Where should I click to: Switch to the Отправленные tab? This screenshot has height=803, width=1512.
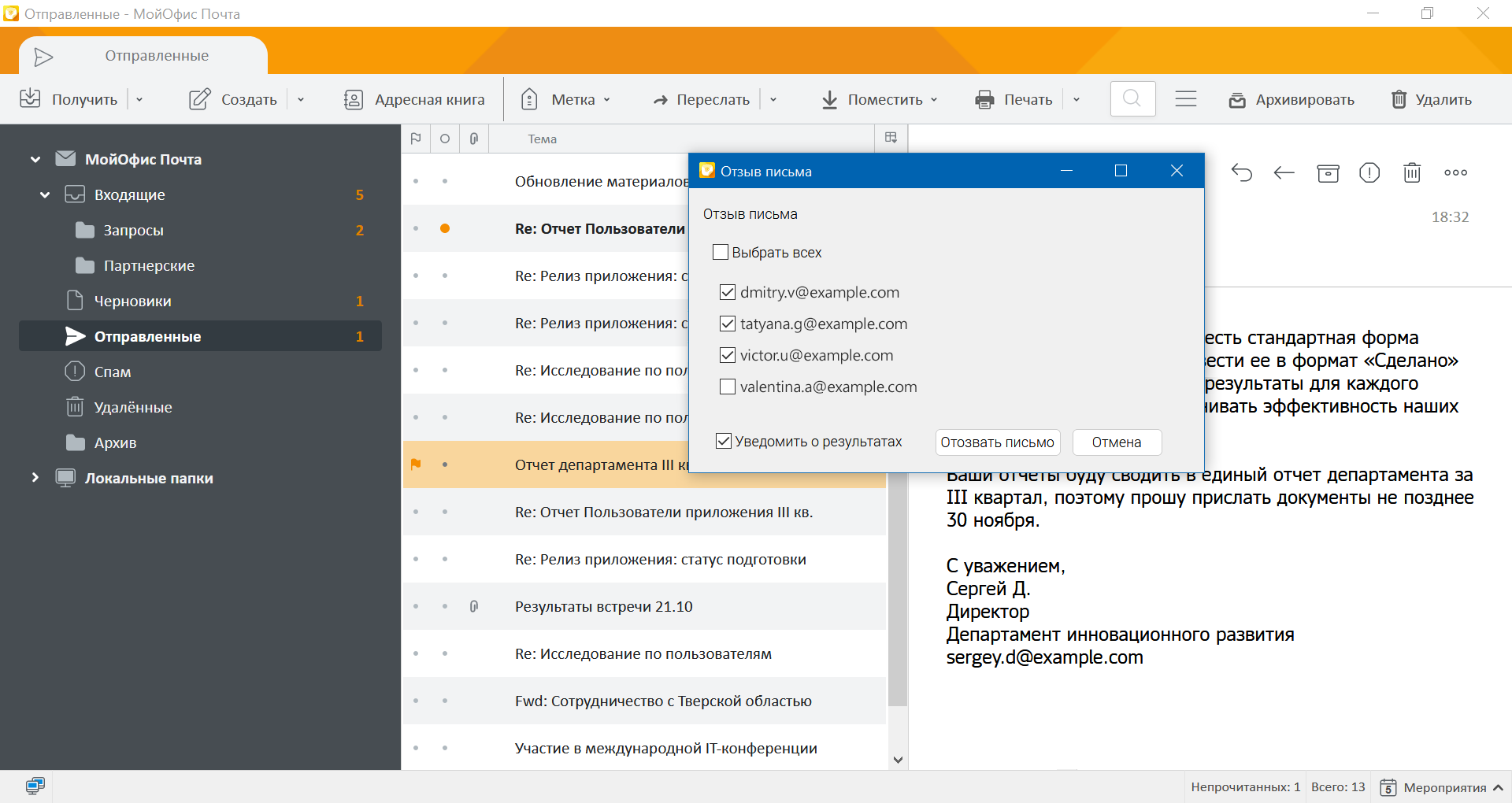[x=143, y=56]
